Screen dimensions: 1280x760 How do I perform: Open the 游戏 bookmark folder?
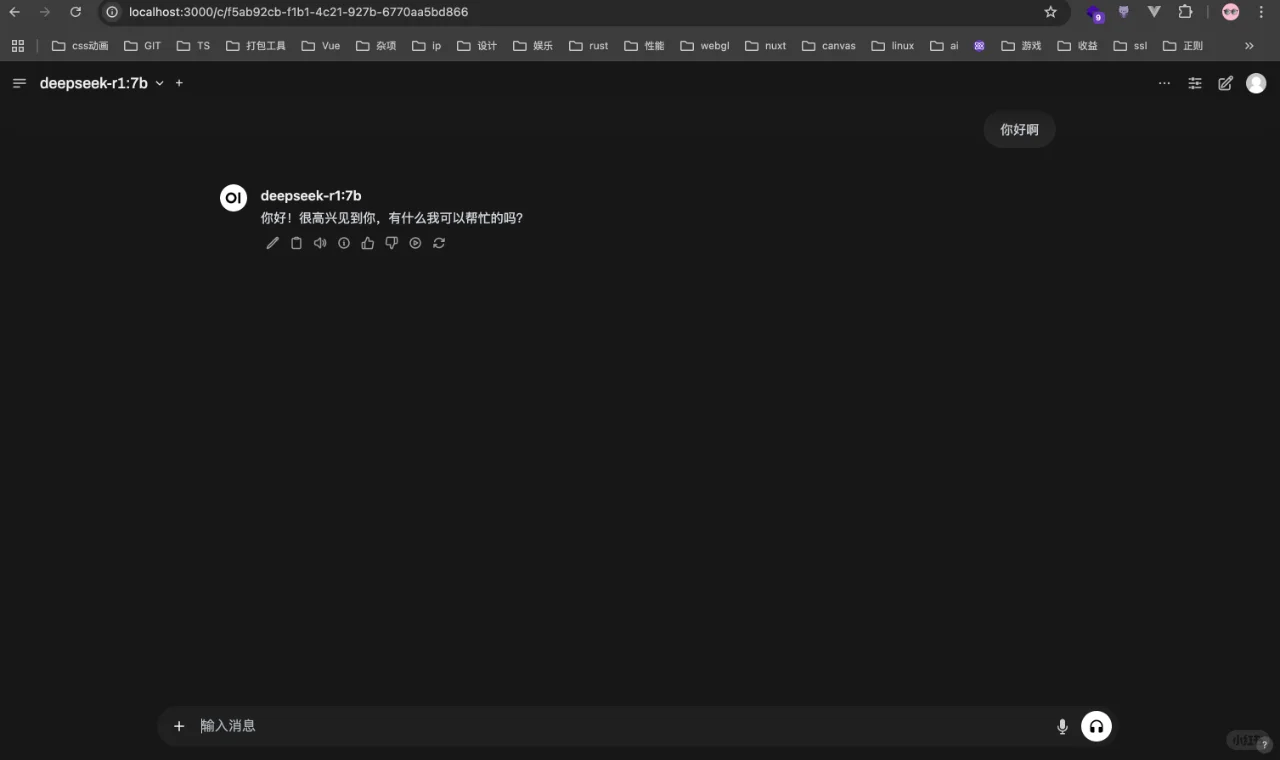pyautogui.click(x=1021, y=46)
